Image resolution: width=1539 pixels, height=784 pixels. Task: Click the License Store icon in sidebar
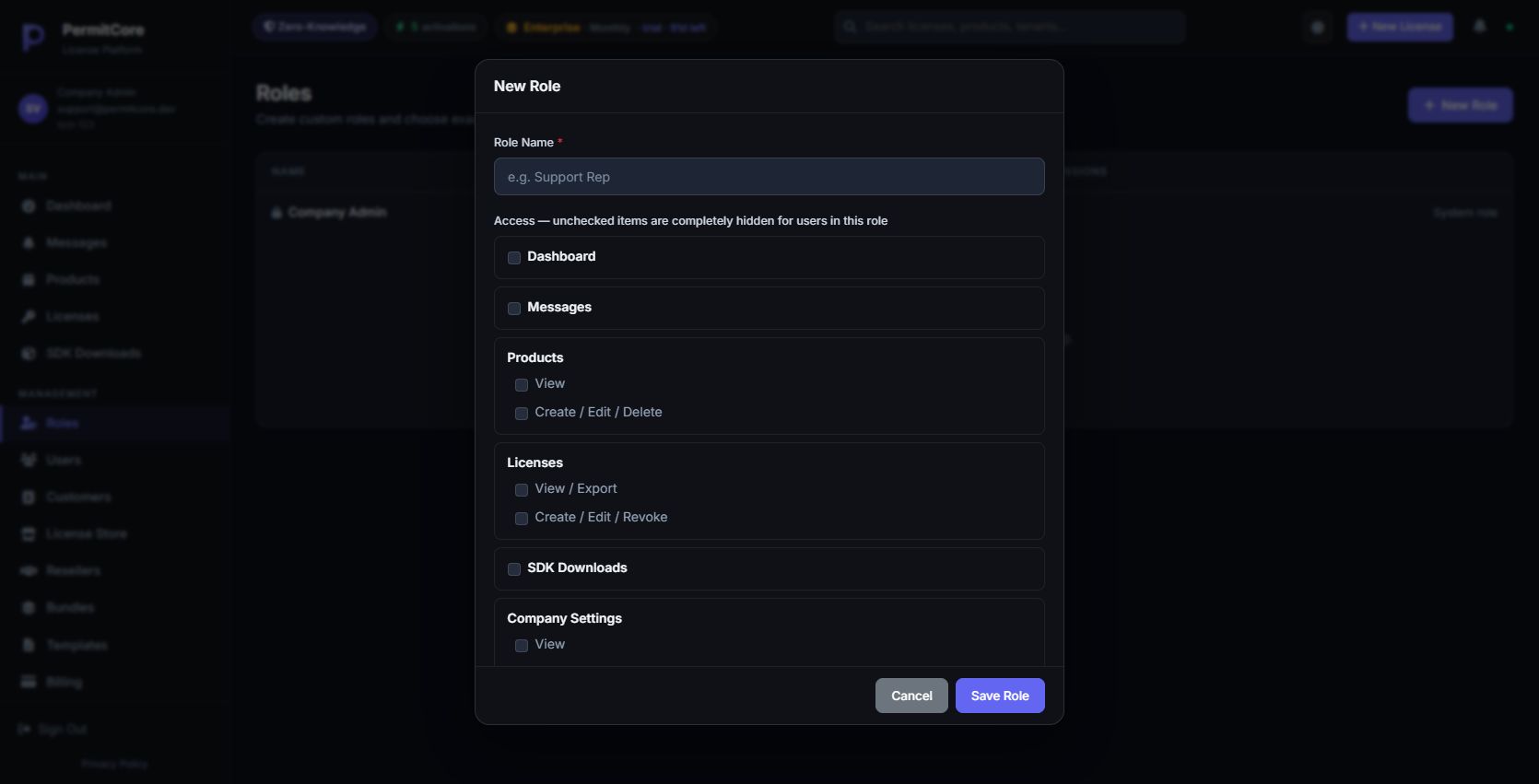pos(29,533)
